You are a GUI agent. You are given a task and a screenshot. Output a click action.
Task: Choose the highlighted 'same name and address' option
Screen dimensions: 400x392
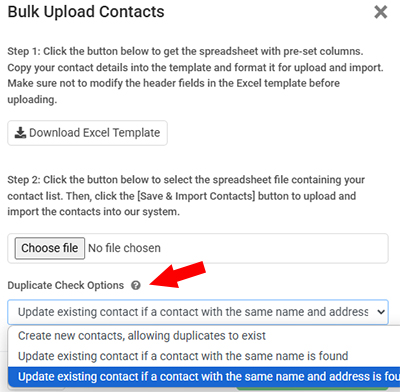(x=204, y=377)
